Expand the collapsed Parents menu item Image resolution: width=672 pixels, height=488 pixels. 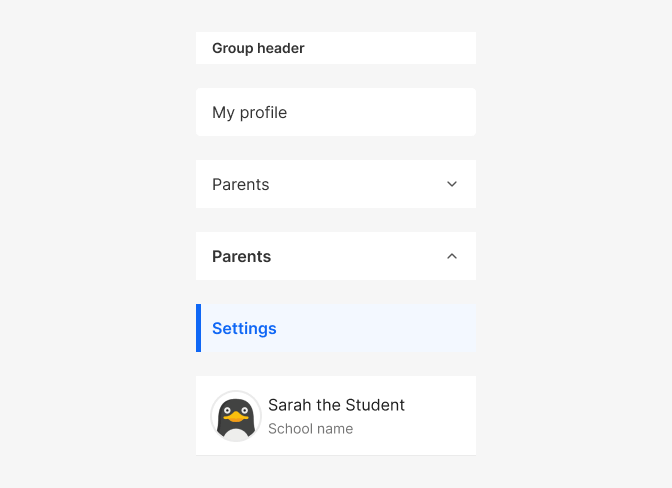click(x=336, y=184)
